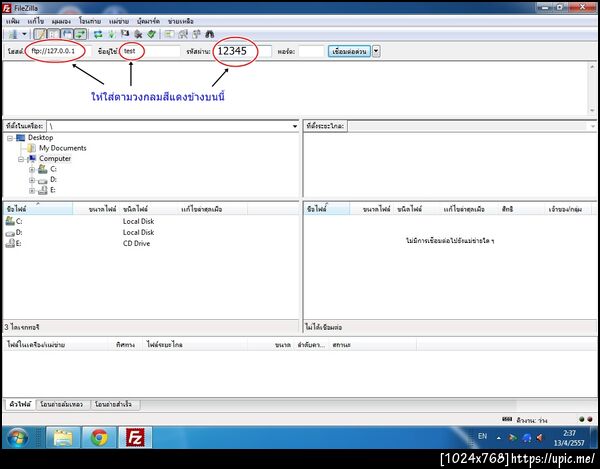Select the E: CD Drive file row
600x469 pixels.
(151, 243)
